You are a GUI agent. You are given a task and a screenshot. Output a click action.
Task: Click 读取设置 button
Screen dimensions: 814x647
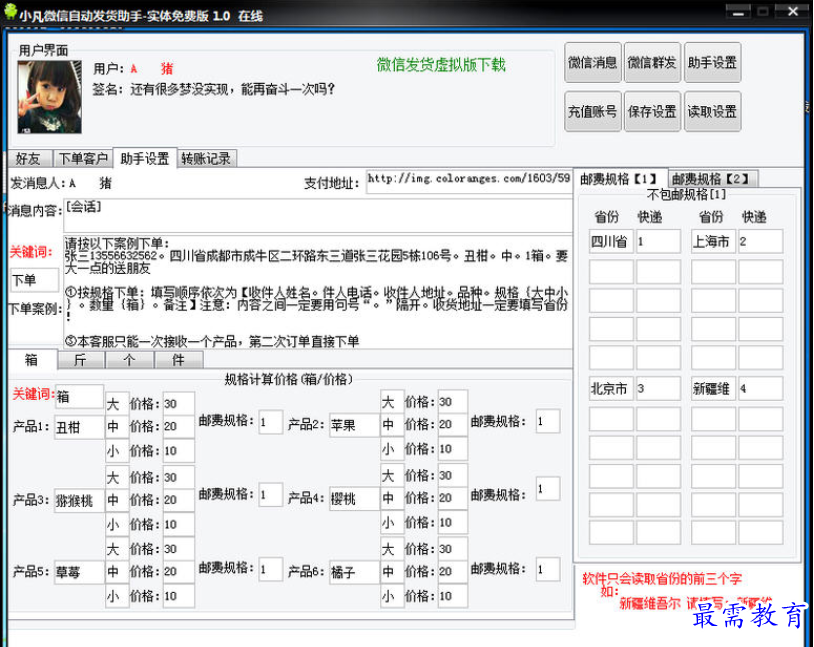click(x=712, y=112)
